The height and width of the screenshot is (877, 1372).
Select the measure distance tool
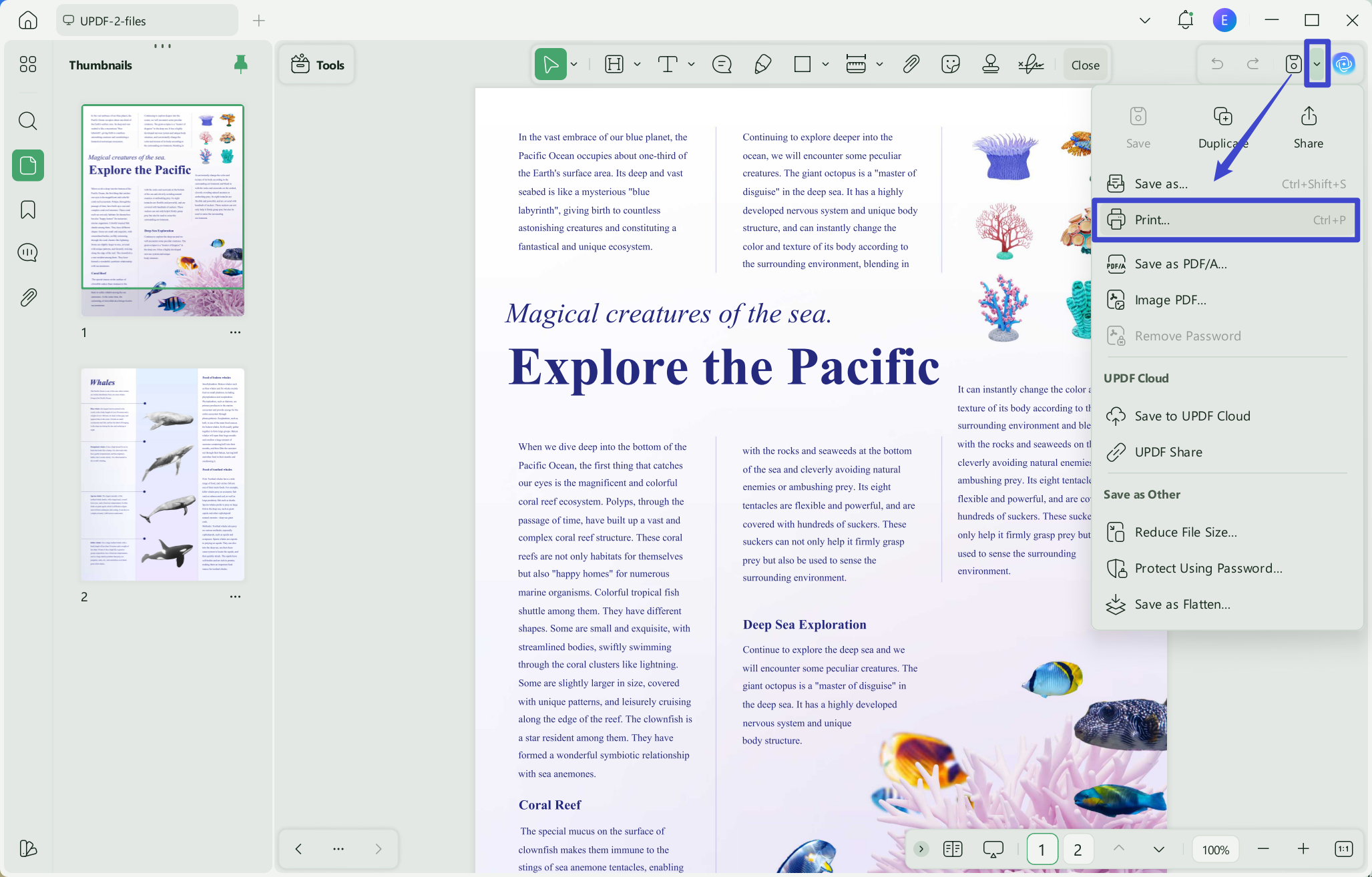[856, 64]
